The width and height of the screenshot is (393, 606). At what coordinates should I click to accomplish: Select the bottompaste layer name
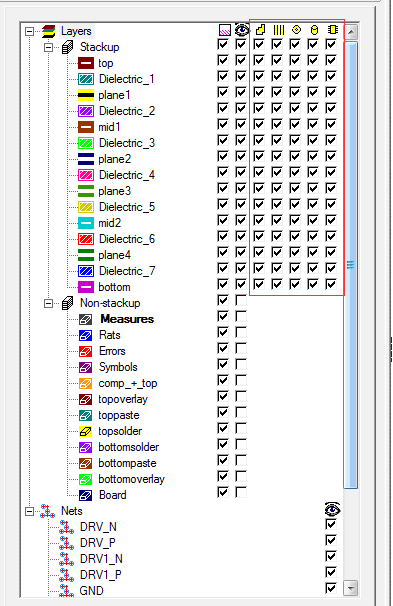[127, 463]
